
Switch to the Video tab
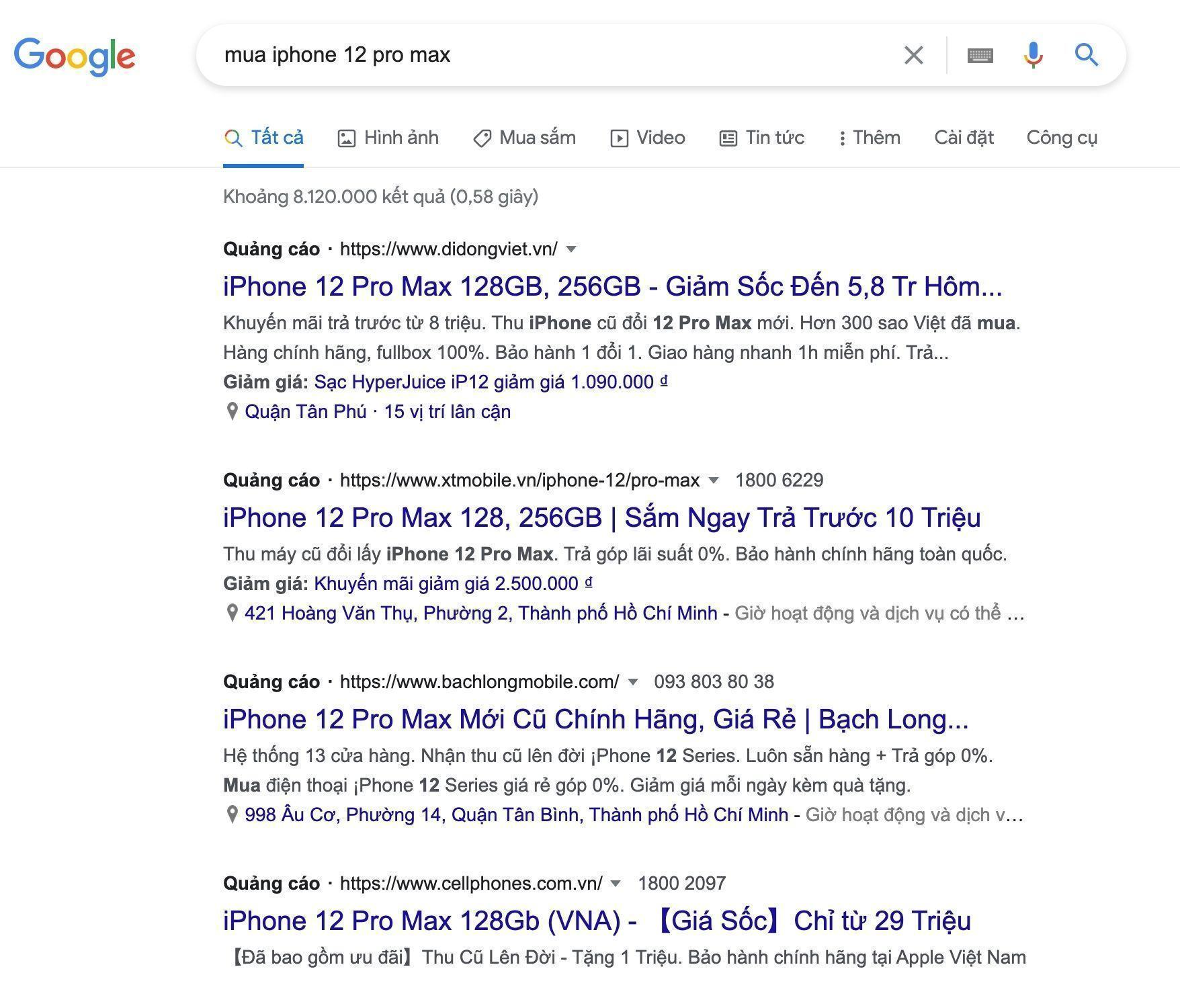tap(648, 138)
